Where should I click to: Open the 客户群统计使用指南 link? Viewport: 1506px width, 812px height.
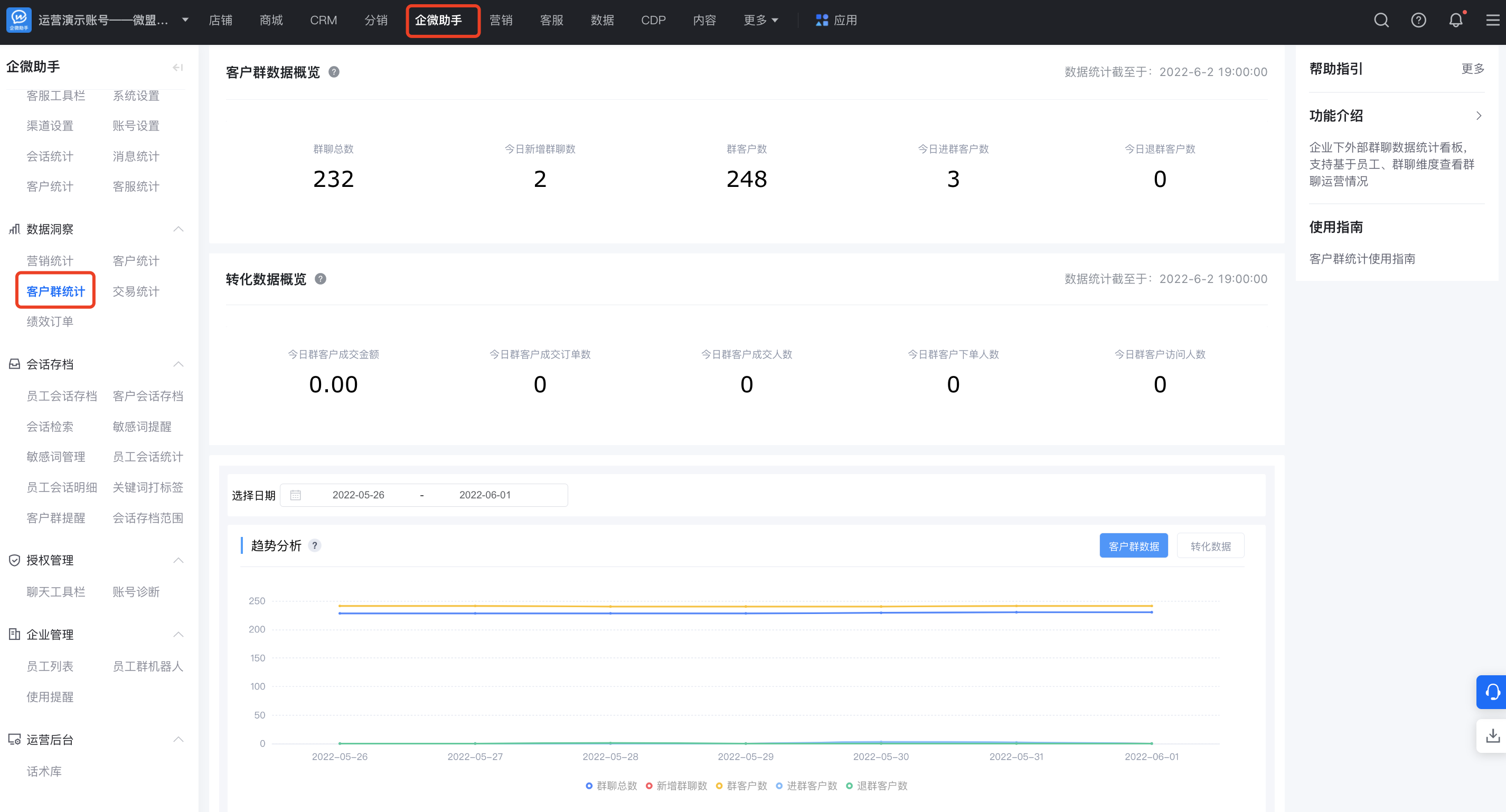(x=1362, y=258)
